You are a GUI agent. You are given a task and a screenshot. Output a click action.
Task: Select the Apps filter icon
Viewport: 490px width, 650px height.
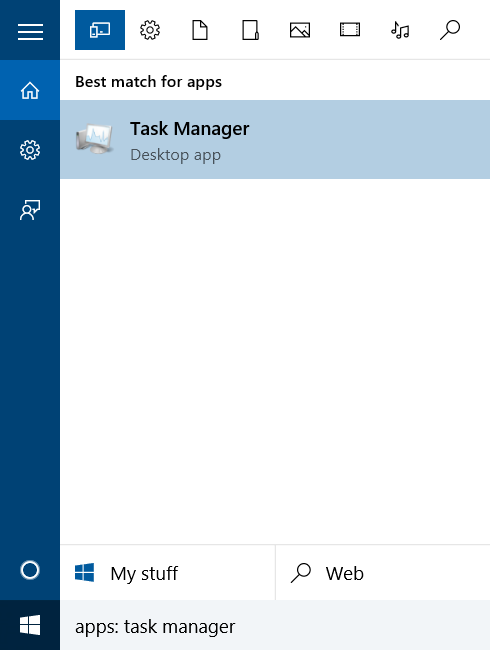click(x=100, y=30)
